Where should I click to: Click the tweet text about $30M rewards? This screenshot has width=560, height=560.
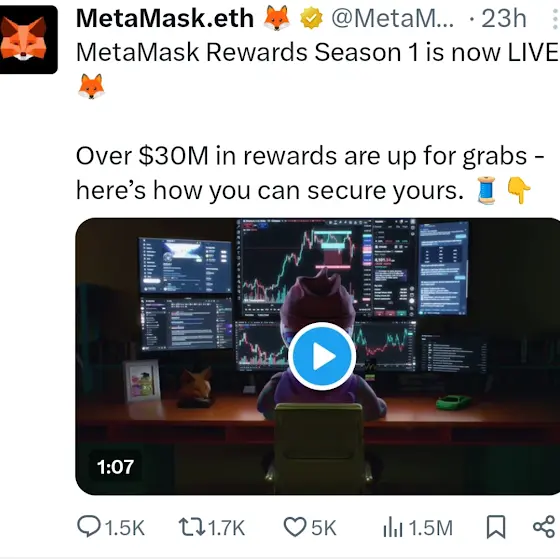click(310, 173)
